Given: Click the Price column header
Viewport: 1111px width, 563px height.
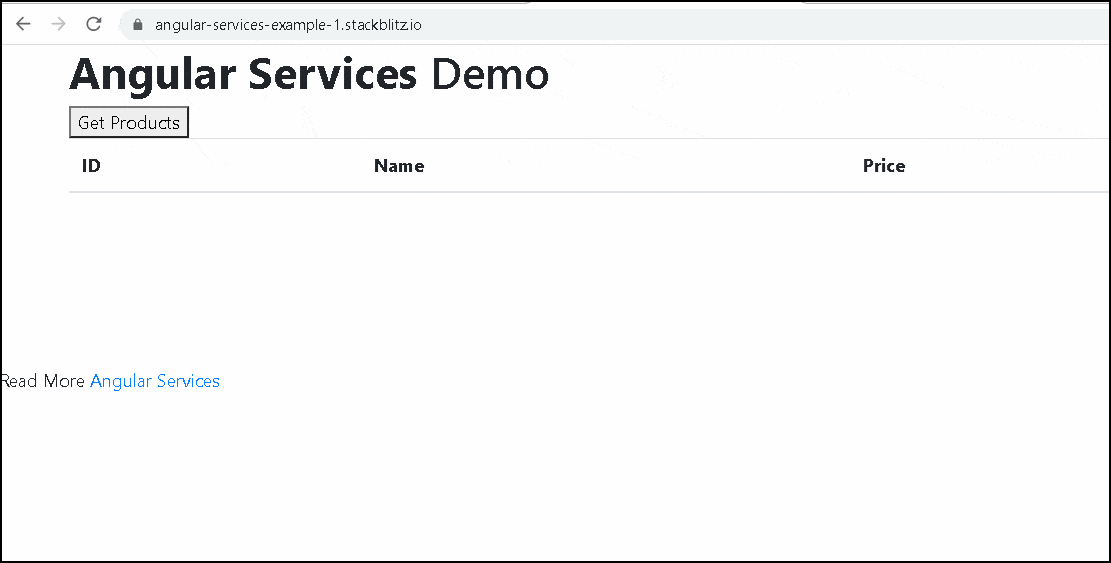Looking at the screenshot, I should tap(884, 166).
